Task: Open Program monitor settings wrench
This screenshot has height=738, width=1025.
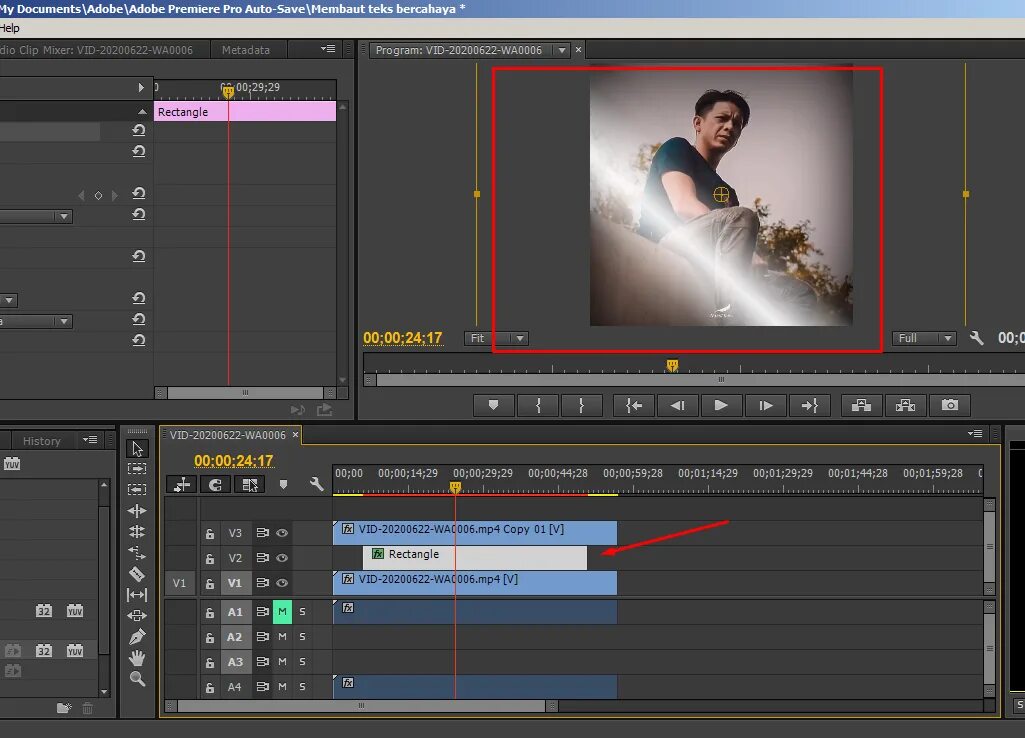Action: (977, 338)
